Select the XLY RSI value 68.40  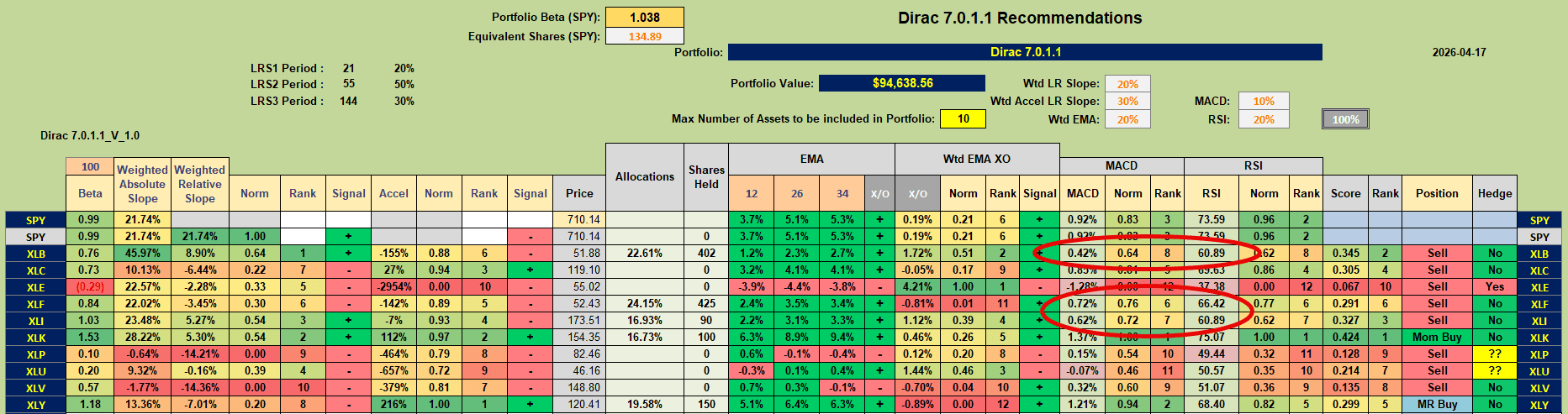point(1211,404)
